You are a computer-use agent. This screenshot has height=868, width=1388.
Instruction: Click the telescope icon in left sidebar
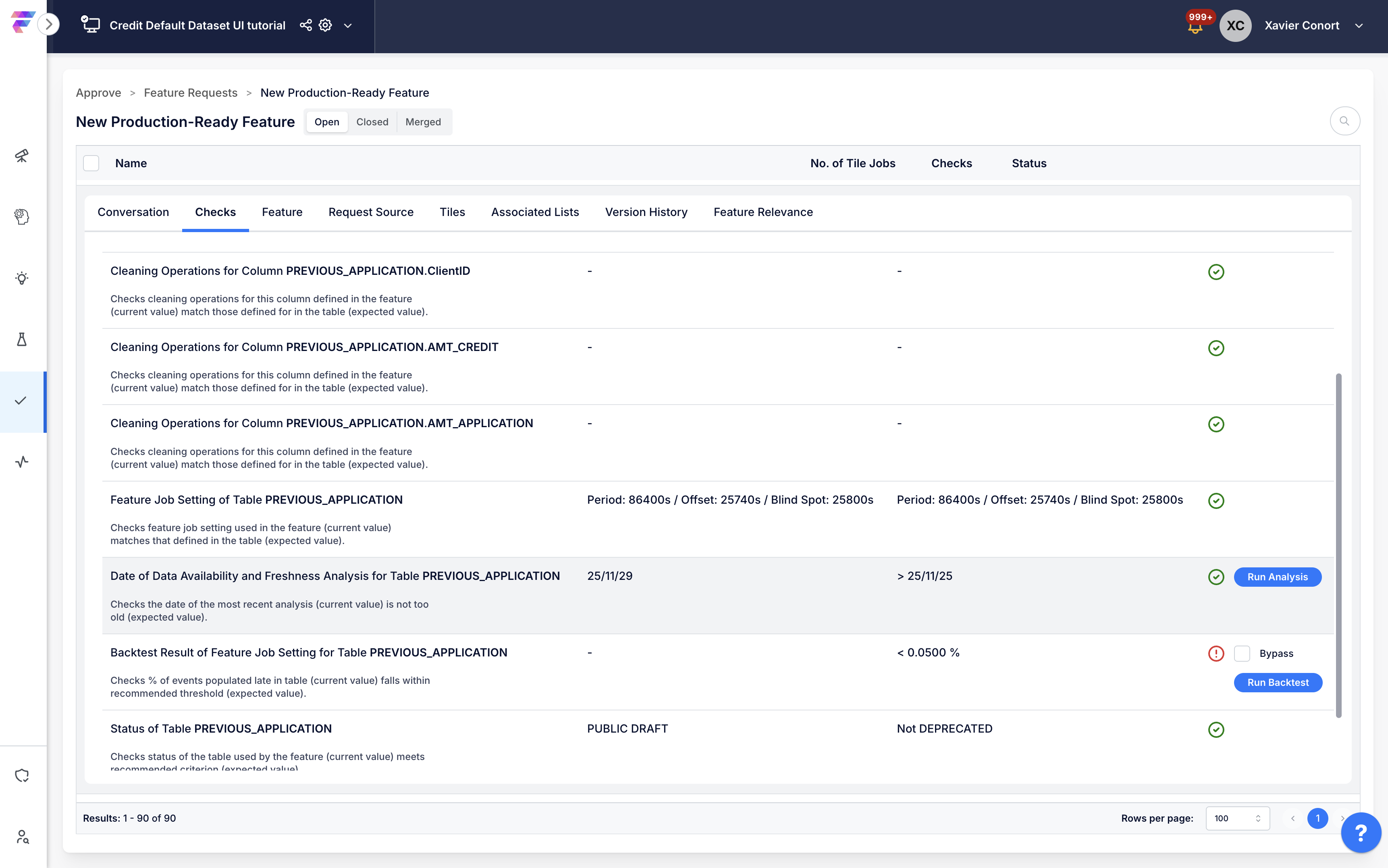coord(22,156)
